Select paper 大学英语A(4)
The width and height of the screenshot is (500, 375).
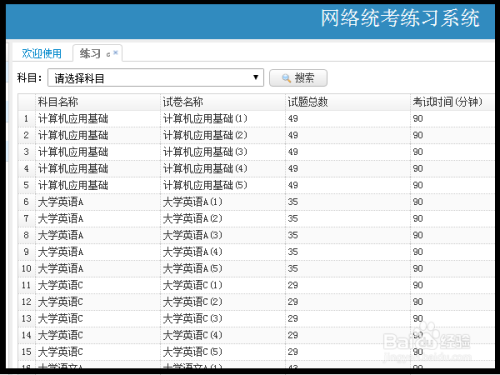[193, 252]
